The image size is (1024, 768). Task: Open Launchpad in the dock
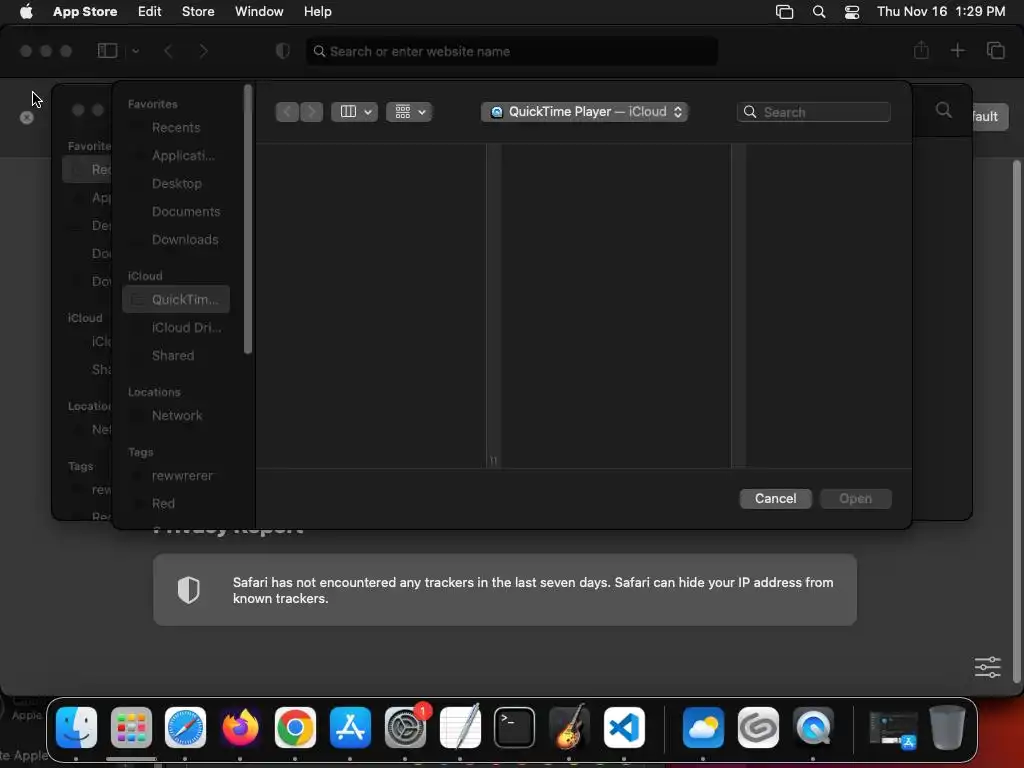click(x=131, y=727)
